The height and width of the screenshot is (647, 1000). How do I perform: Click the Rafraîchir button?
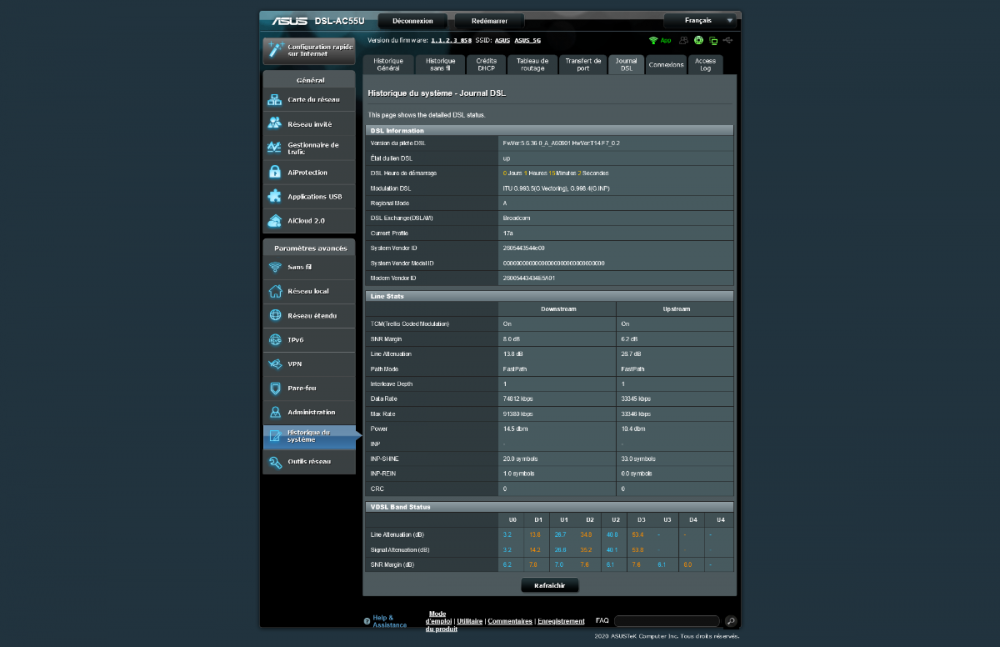[549, 585]
